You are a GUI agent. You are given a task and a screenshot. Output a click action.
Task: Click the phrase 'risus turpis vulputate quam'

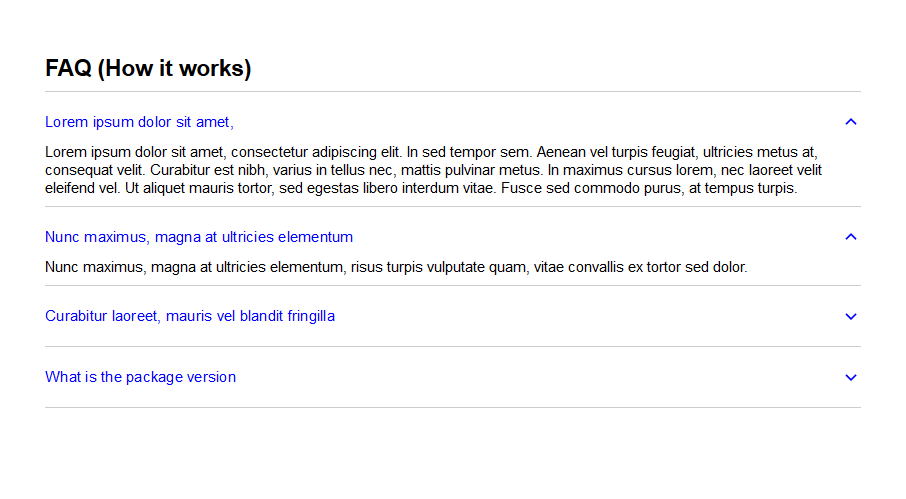438,267
